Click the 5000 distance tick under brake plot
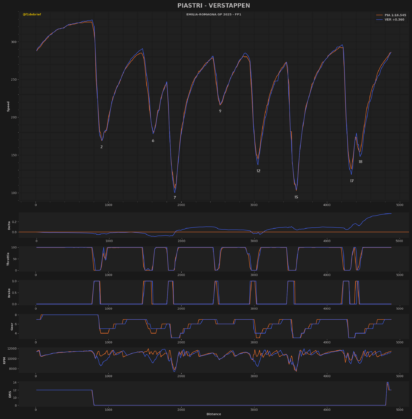412x419 pixels. pos(399,308)
